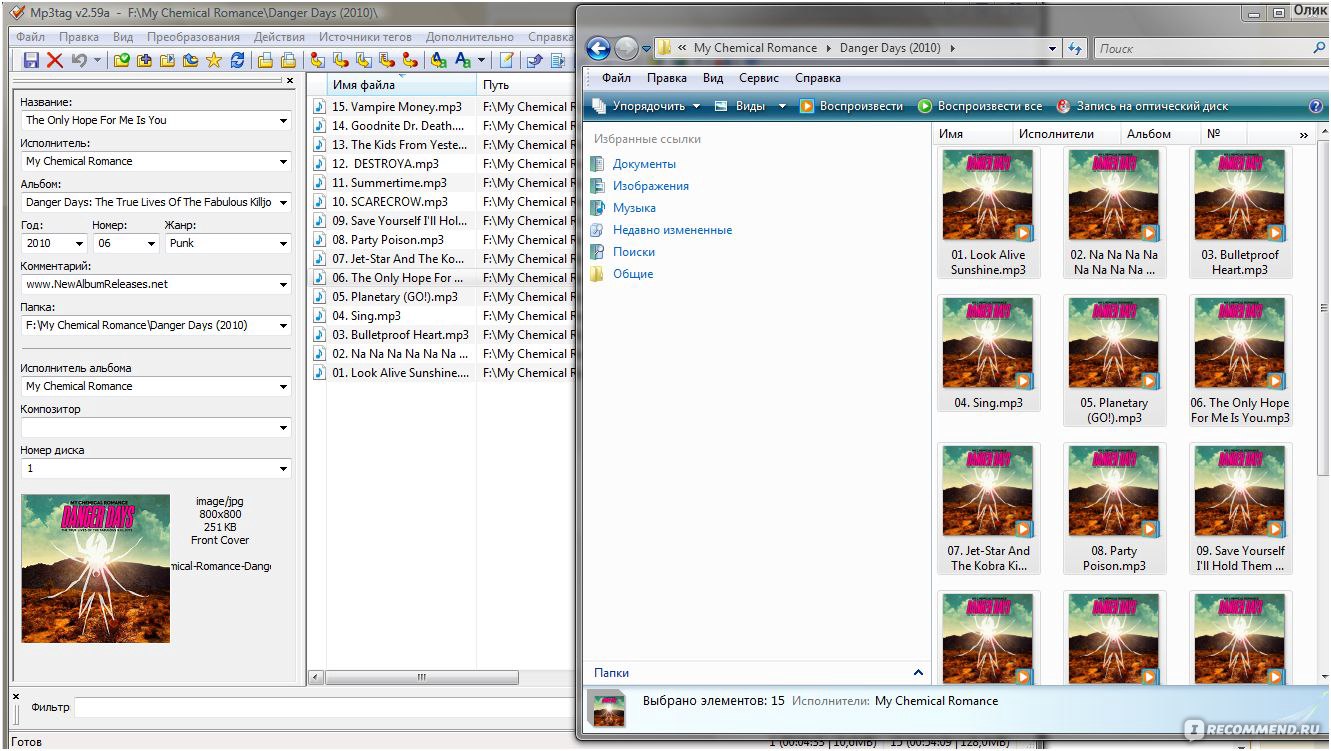Image resolution: width=1331 pixels, height=751 pixels.
Task: Run first tag converter icon, Tag to Filename
Action: point(318,60)
